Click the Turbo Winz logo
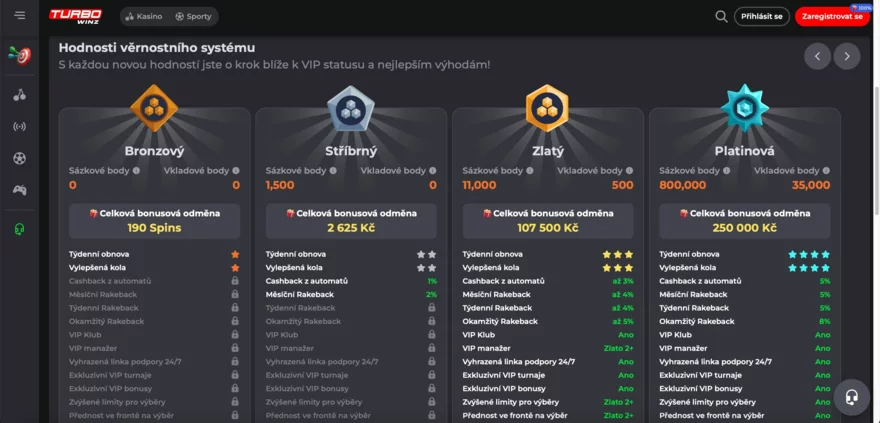Image resolution: width=880 pixels, height=423 pixels. tap(75, 16)
